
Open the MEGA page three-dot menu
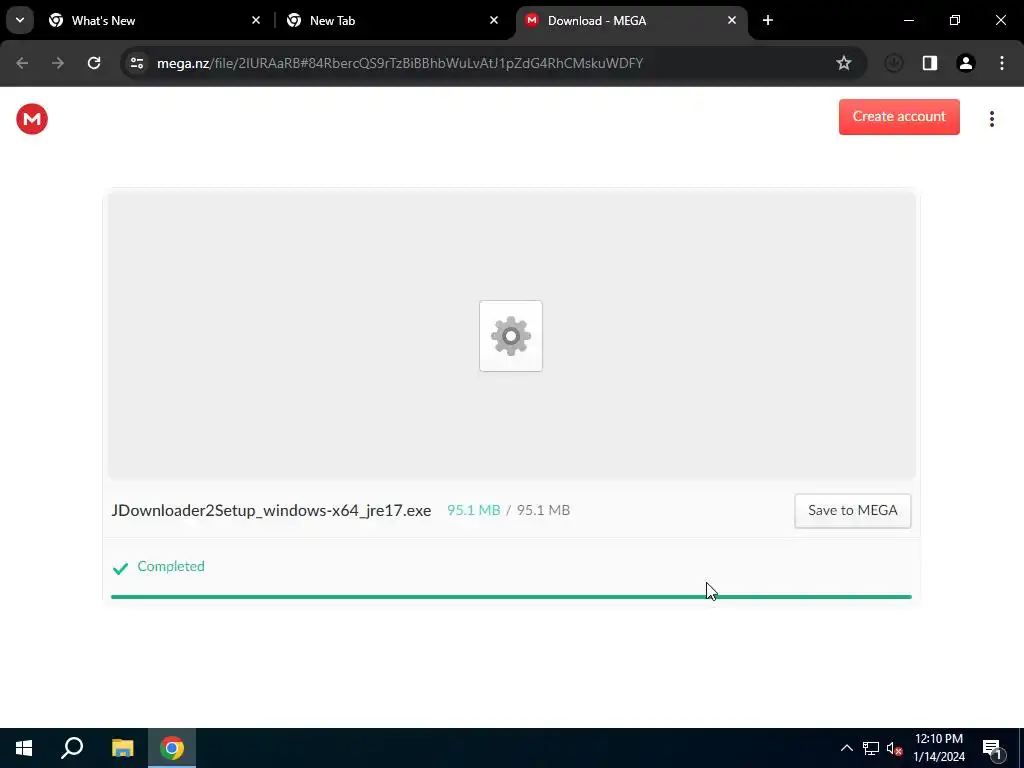coord(991,119)
